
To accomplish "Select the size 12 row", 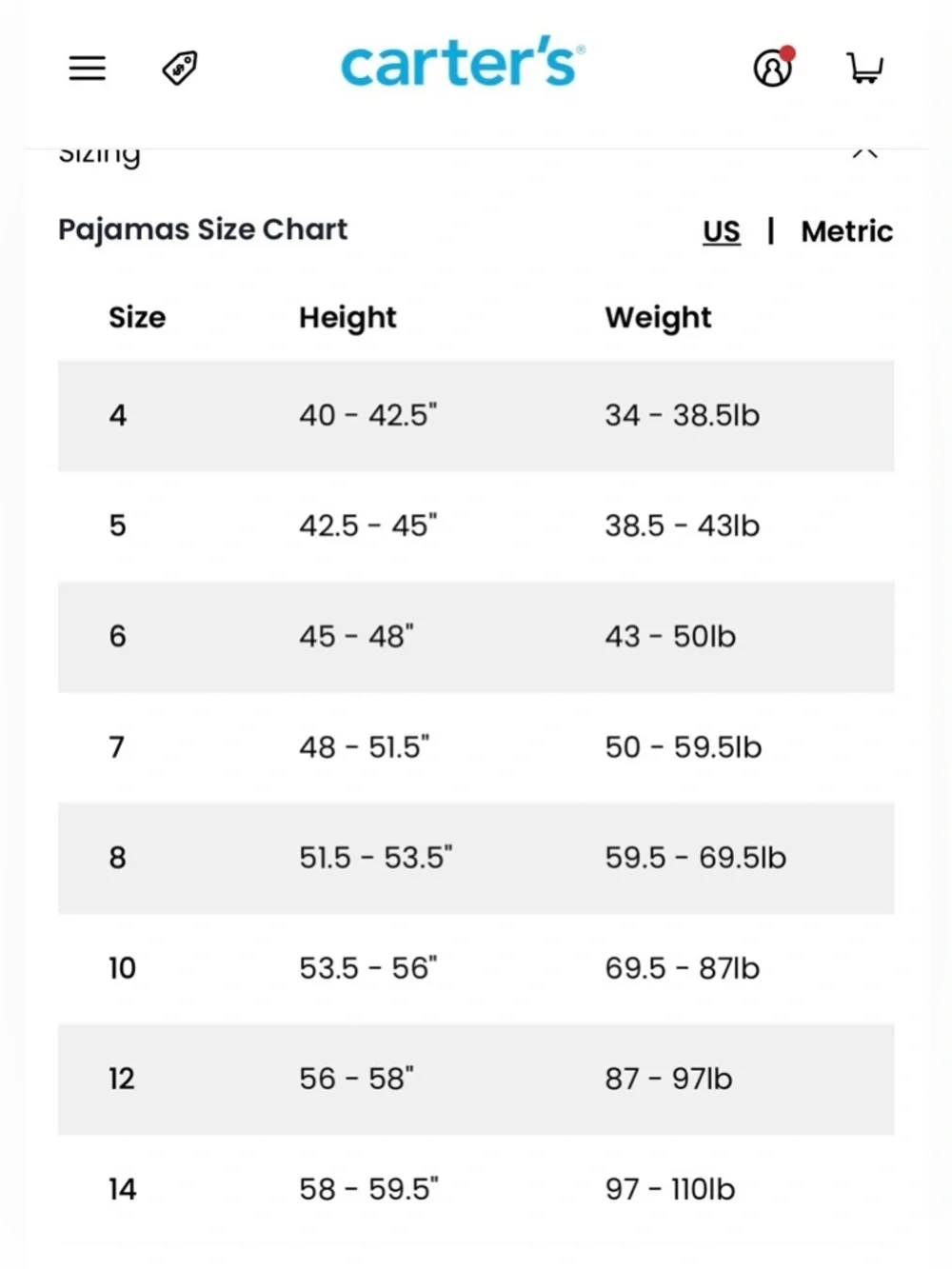I will tap(476, 1079).
